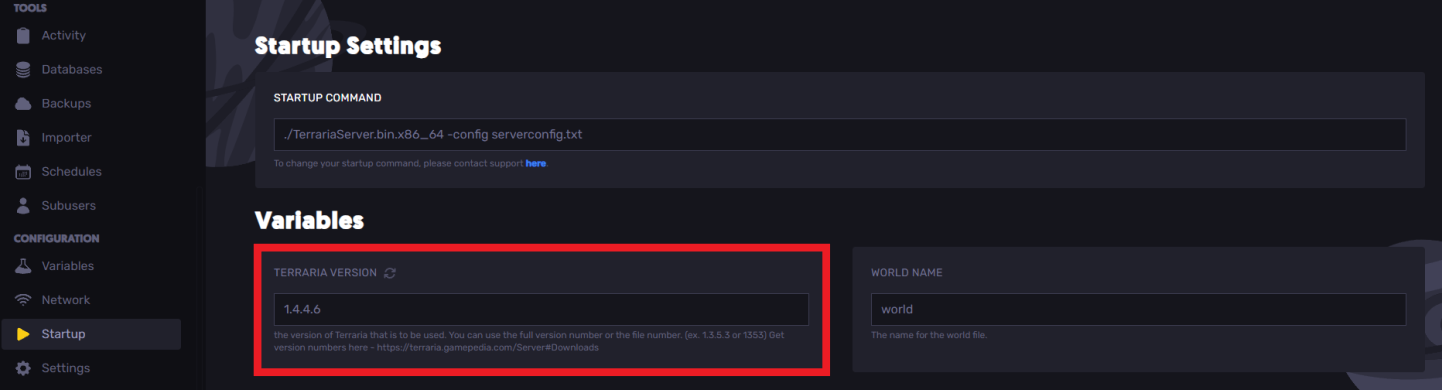Click refresh icon beside Terraria Version
This screenshot has height=390, width=1442.
[x=390, y=272]
